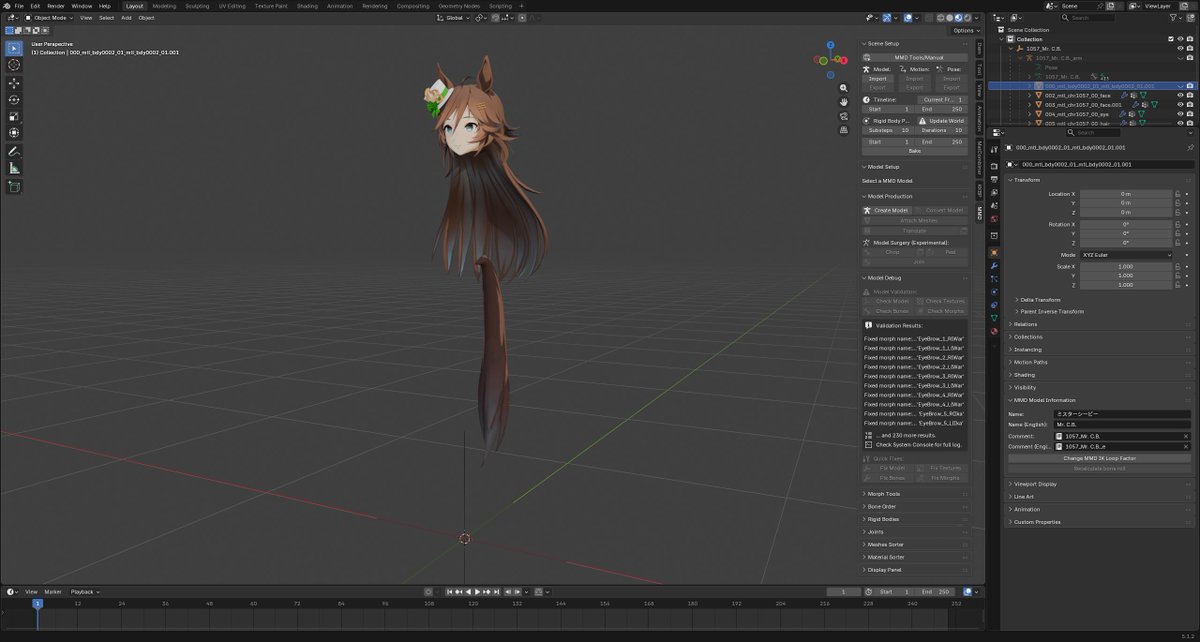Expand the Rigid Bodies panel
Viewport: 1200px width, 642px height.
882,519
